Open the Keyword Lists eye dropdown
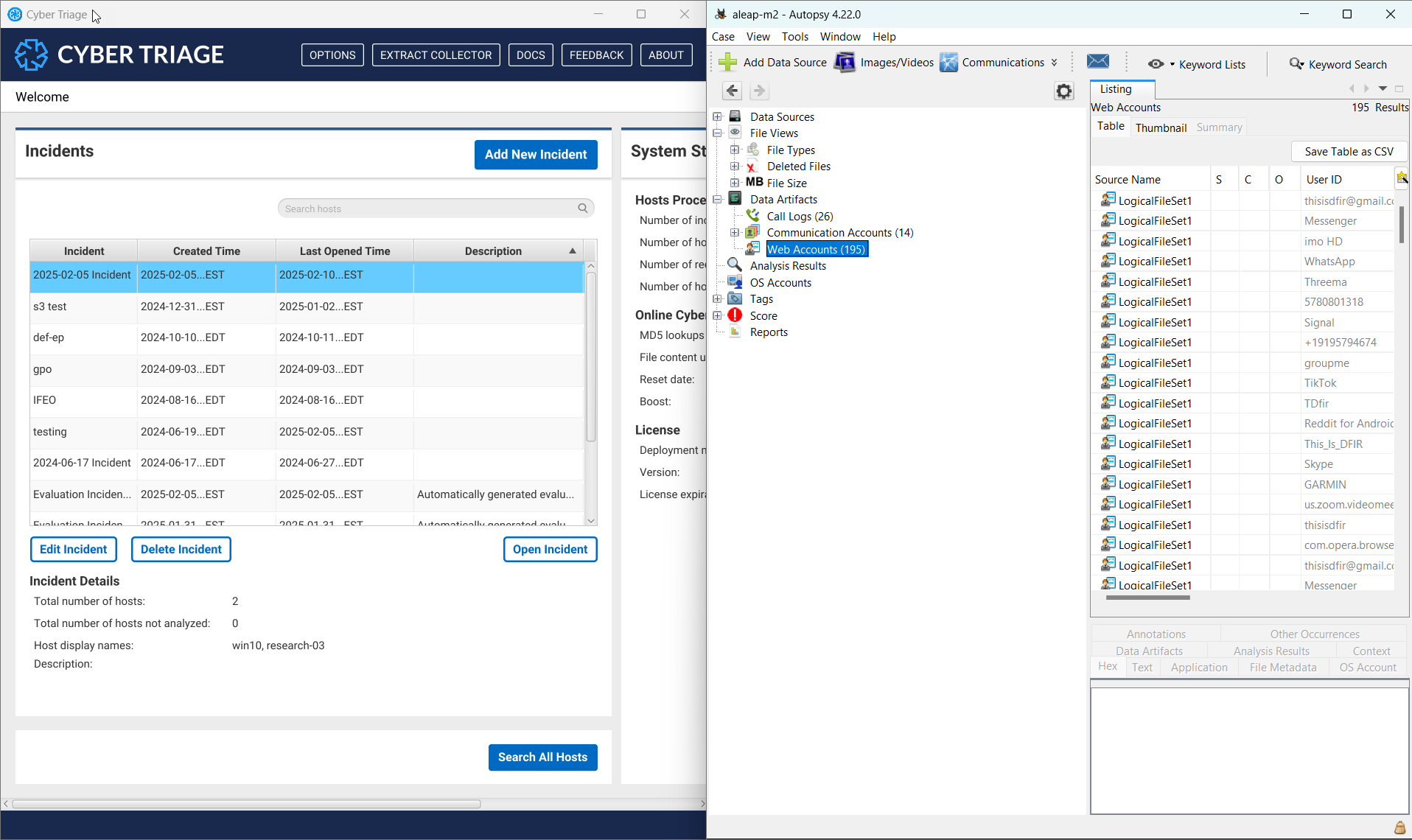The height and width of the screenshot is (840, 1412). click(1160, 64)
